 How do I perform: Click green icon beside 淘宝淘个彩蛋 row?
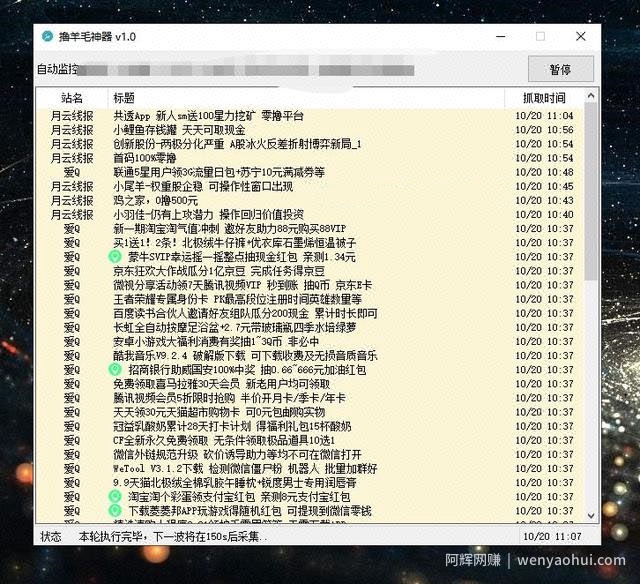point(115,497)
